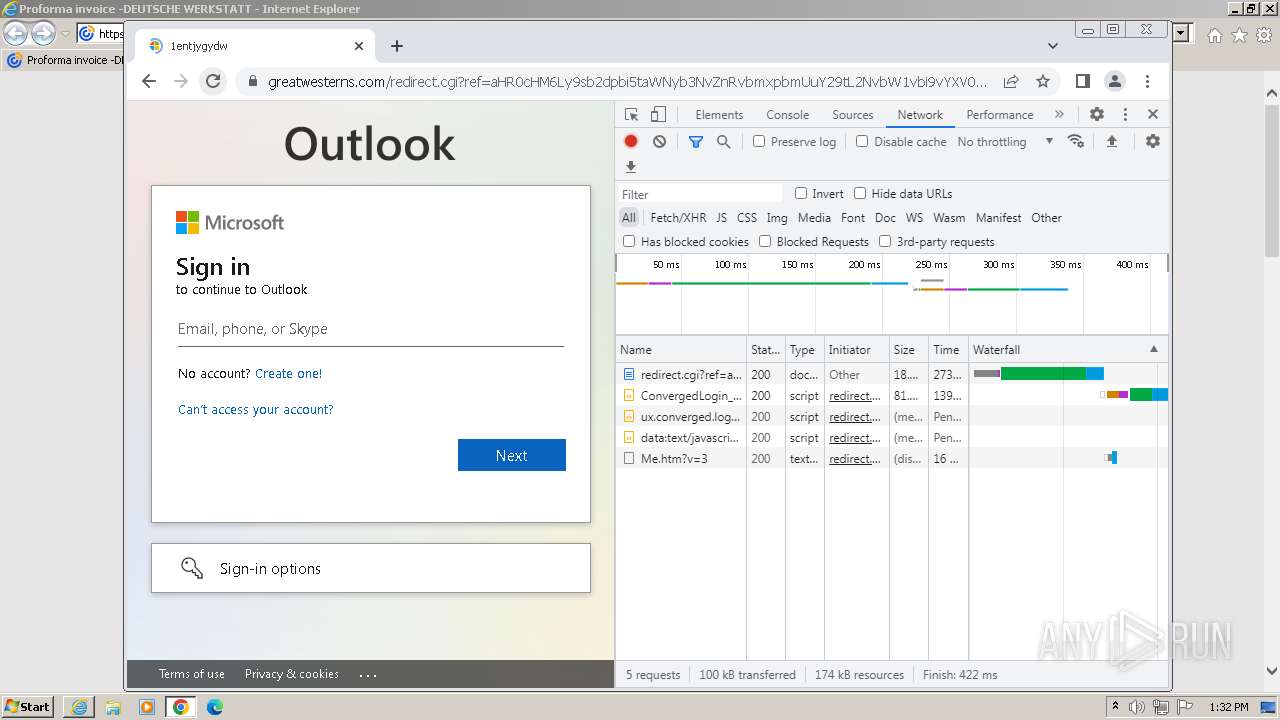Check the Invert filter checkbox
This screenshot has height=720, width=1280.
[x=801, y=193]
